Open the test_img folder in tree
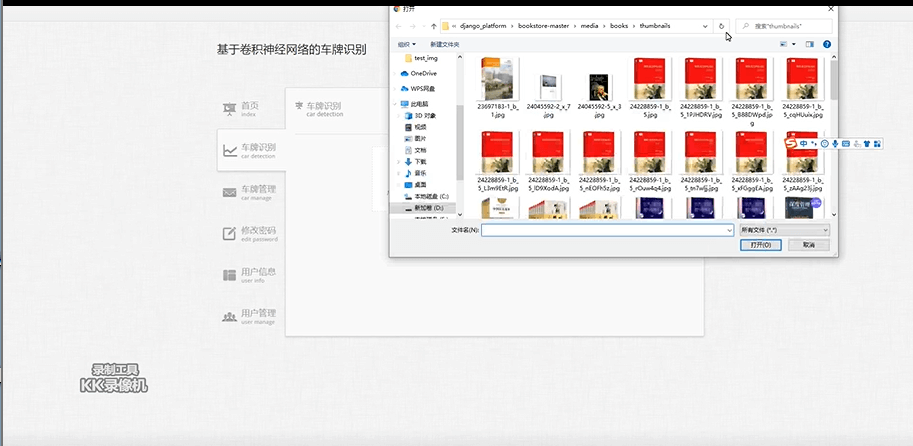This screenshot has width=913, height=446. (421, 58)
